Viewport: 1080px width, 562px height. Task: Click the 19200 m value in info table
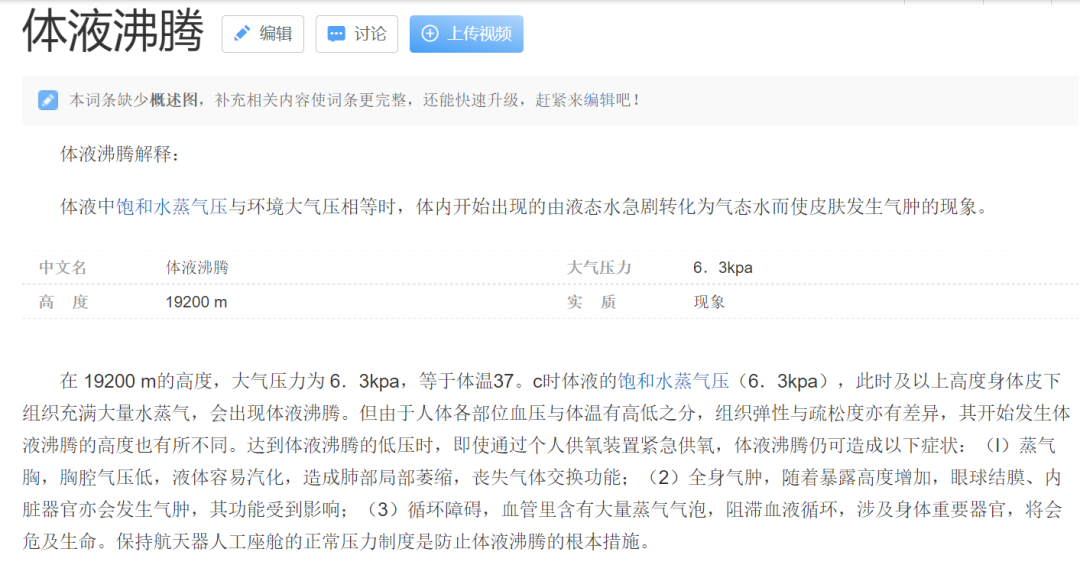(196, 302)
